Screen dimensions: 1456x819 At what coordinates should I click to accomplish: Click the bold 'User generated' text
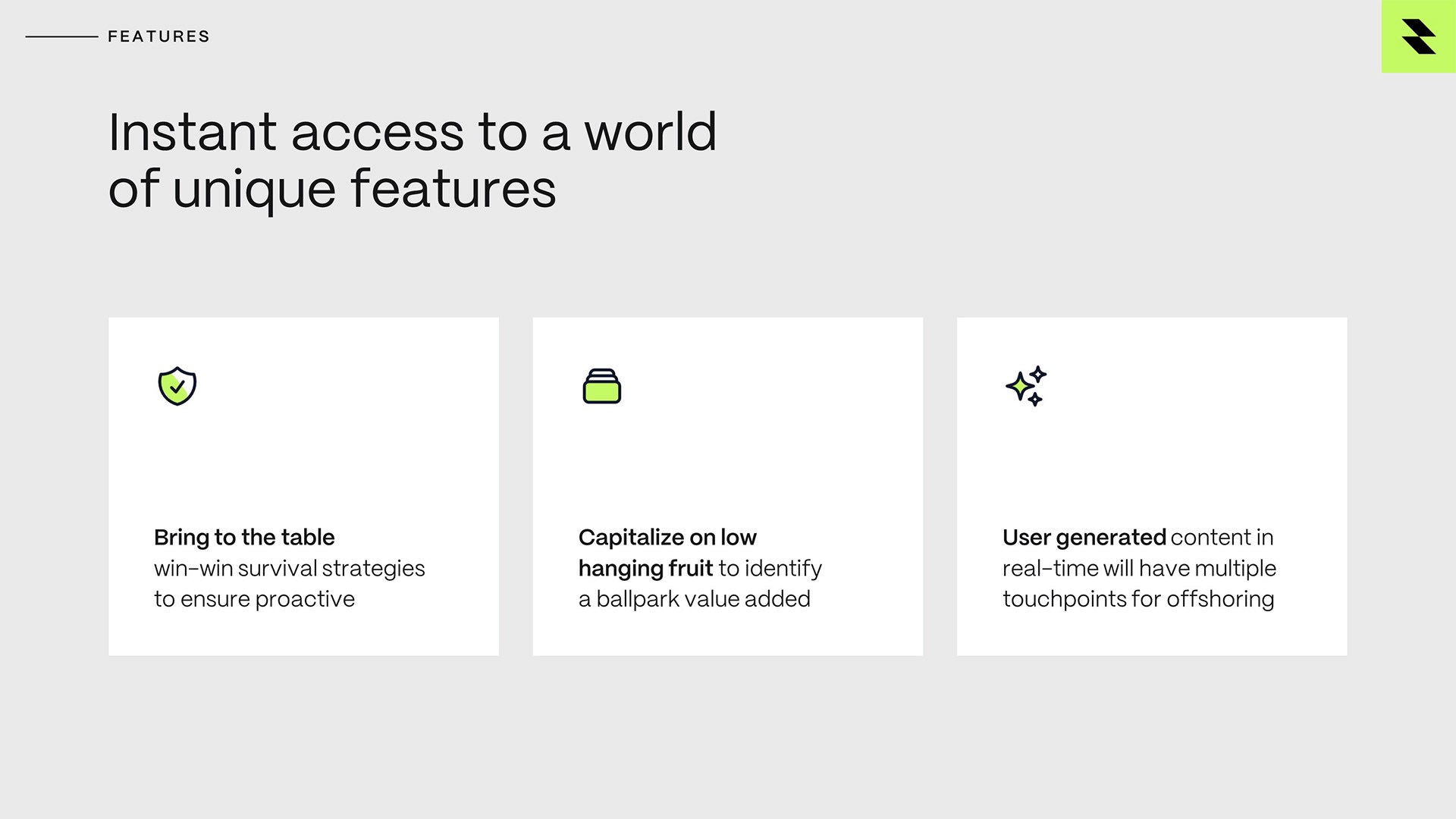pos(1084,538)
